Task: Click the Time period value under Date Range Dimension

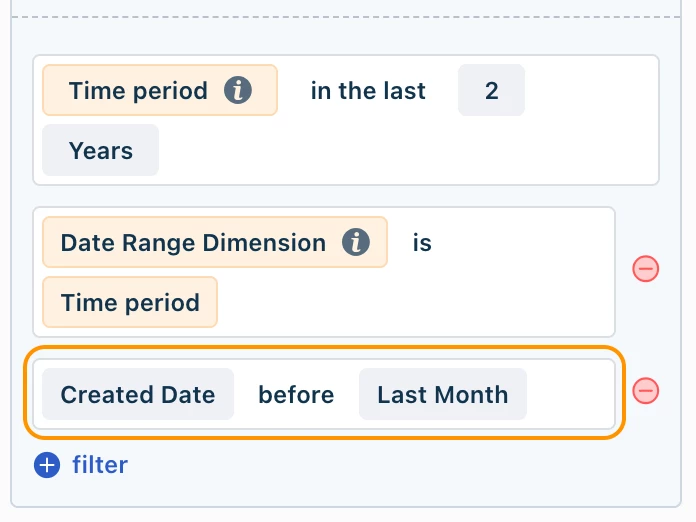Action: (130, 302)
